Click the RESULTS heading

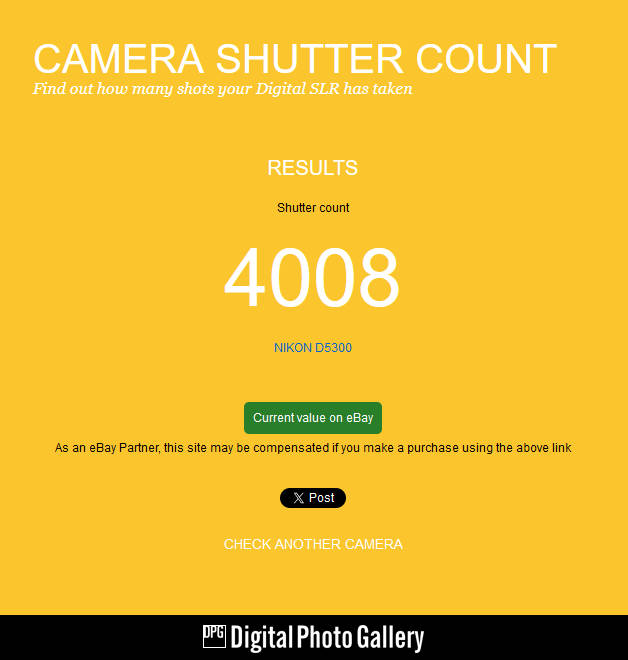tap(313, 168)
